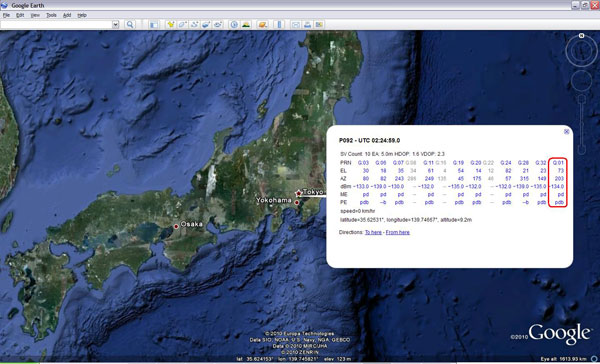Click the Osaka red dot placemark
Viewport: 600px width, 364px height.
click(176, 226)
